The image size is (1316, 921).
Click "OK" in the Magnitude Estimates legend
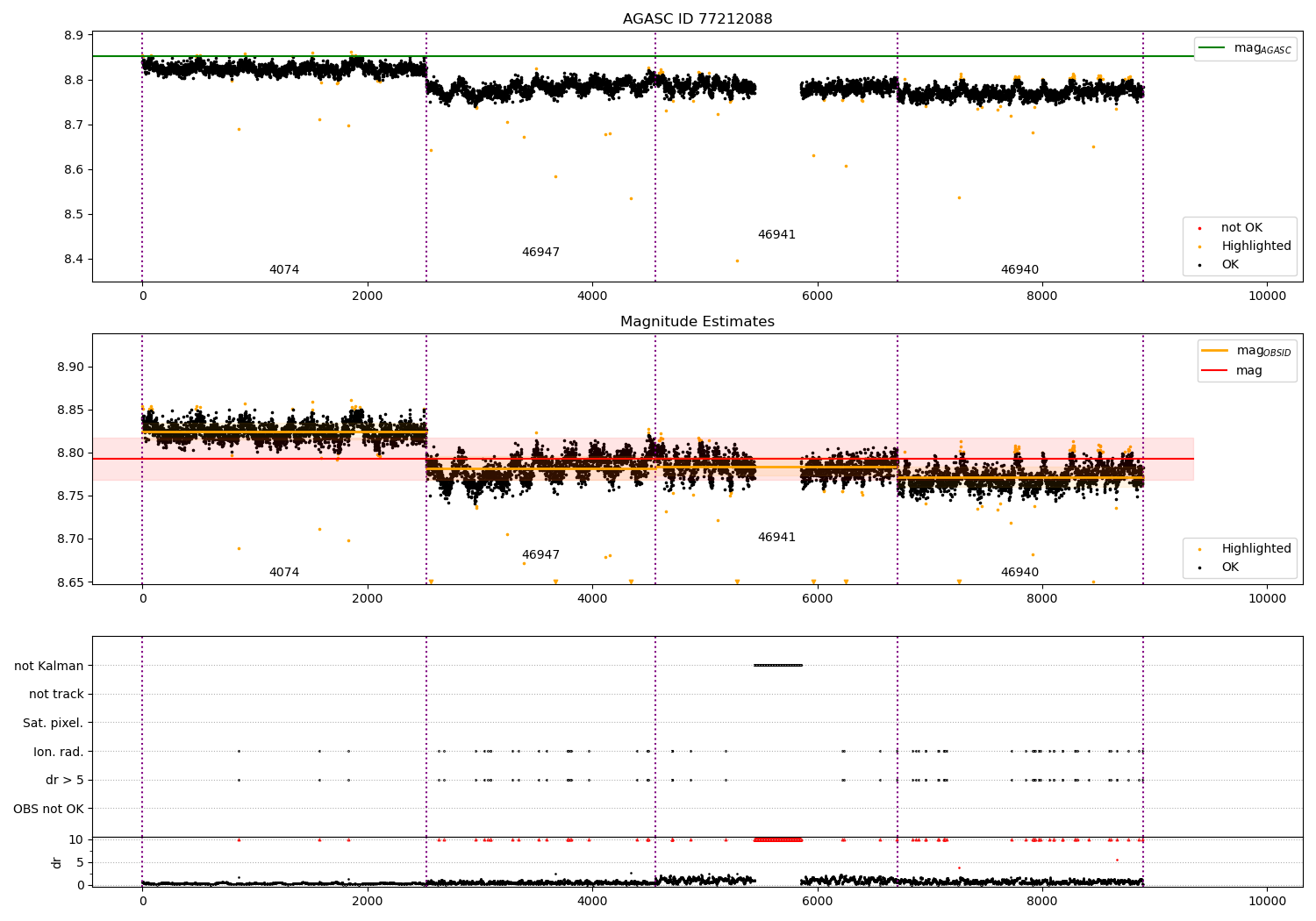coord(1230,568)
